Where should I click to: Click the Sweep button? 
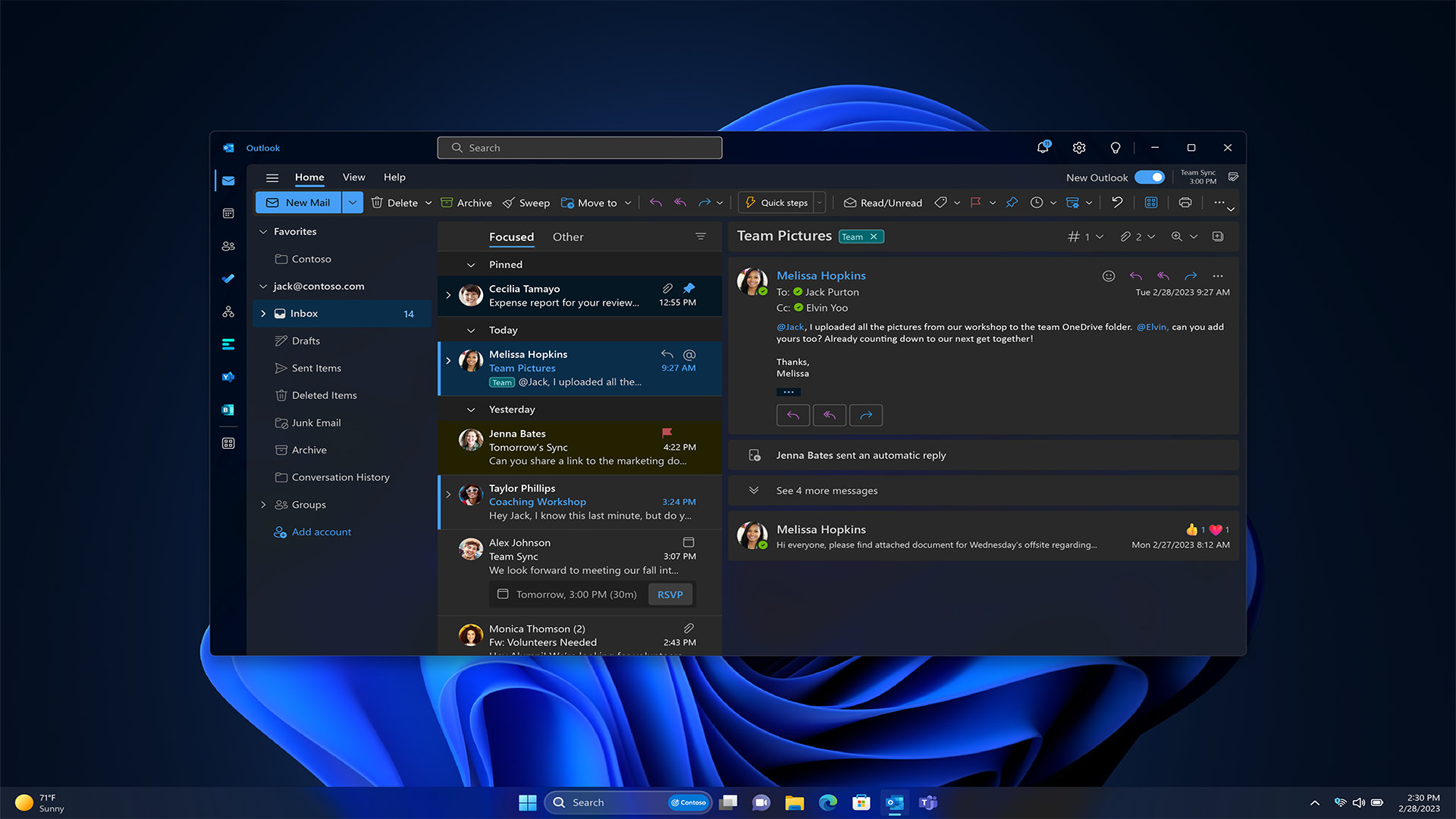coord(526,202)
